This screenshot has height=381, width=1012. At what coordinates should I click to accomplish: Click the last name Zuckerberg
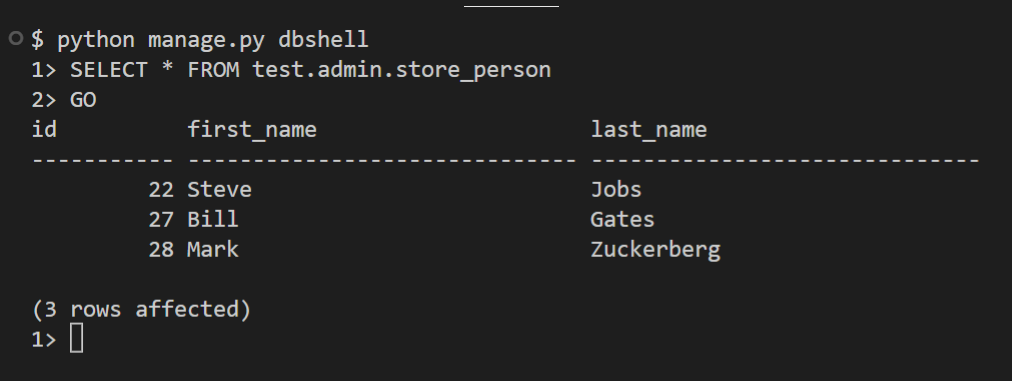click(656, 250)
